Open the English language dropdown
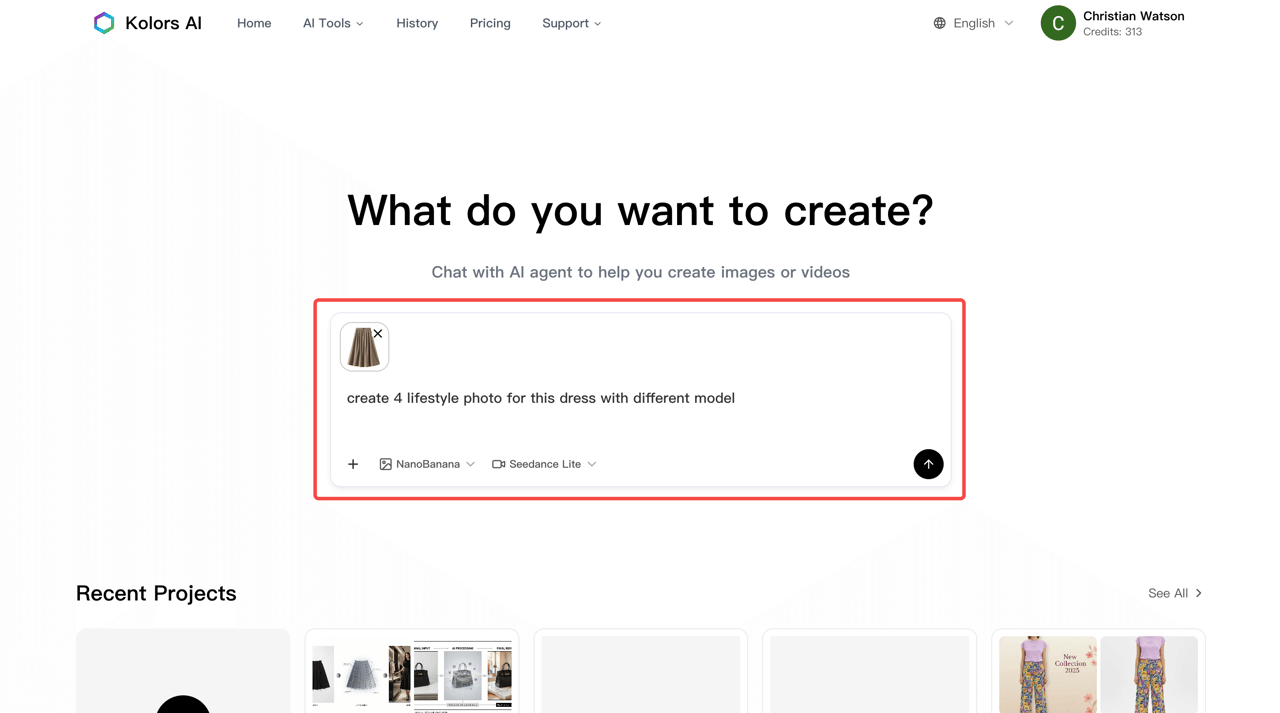1280x713 pixels. click(x=974, y=23)
